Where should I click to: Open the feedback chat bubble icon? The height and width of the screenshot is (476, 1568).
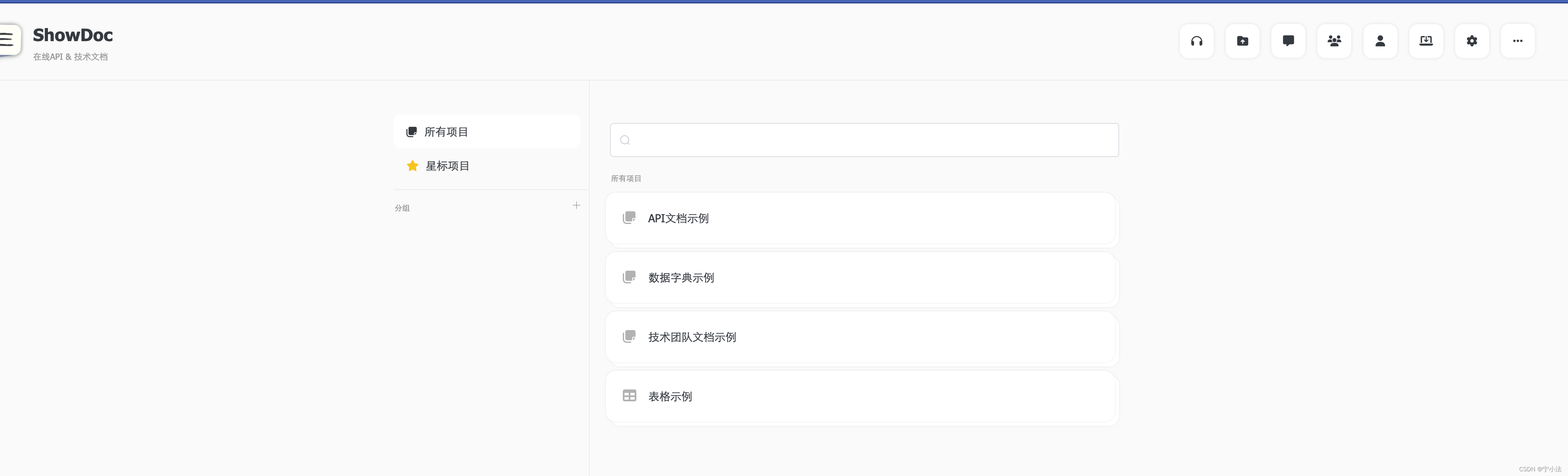(1288, 41)
